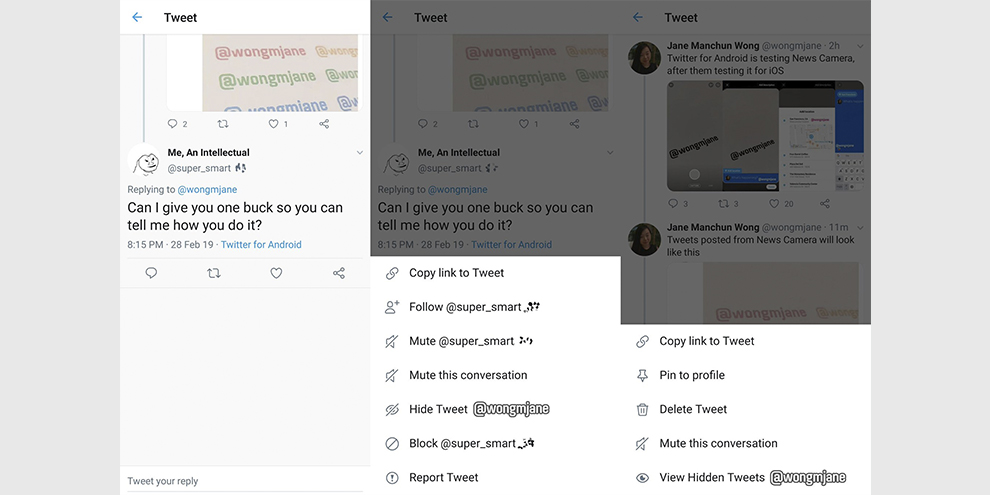Tap add-person icon beside 'Follow @super_smart'
Image resolution: width=990 pixels, height=495 pixels.
click(392, 307)
